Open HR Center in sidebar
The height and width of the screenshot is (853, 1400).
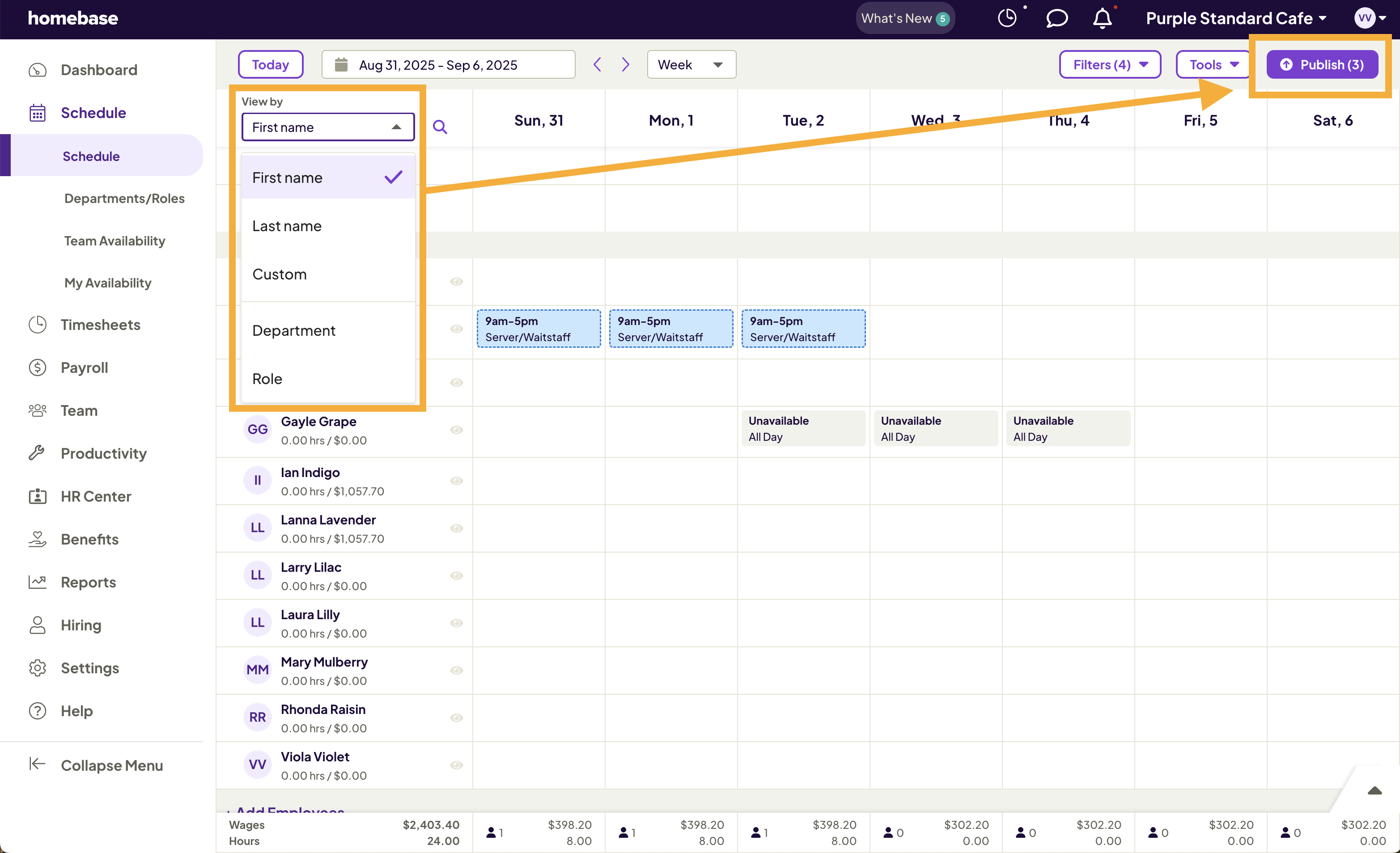tap(95, 496)
